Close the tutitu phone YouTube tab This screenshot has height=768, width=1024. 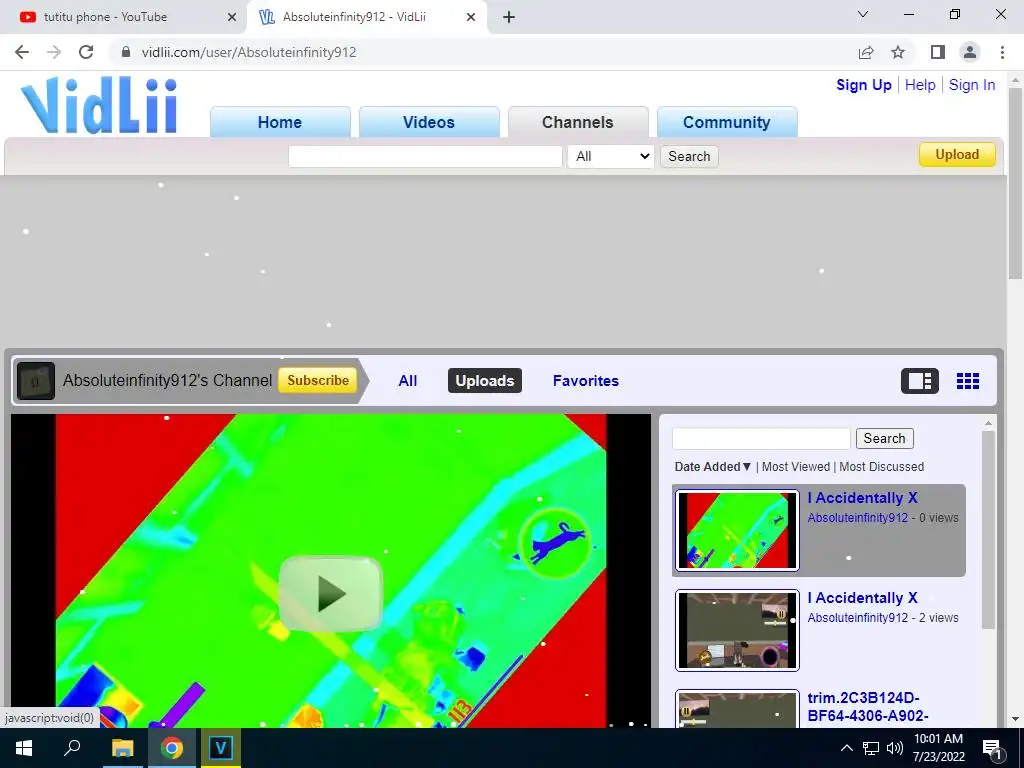coord(232,17)
